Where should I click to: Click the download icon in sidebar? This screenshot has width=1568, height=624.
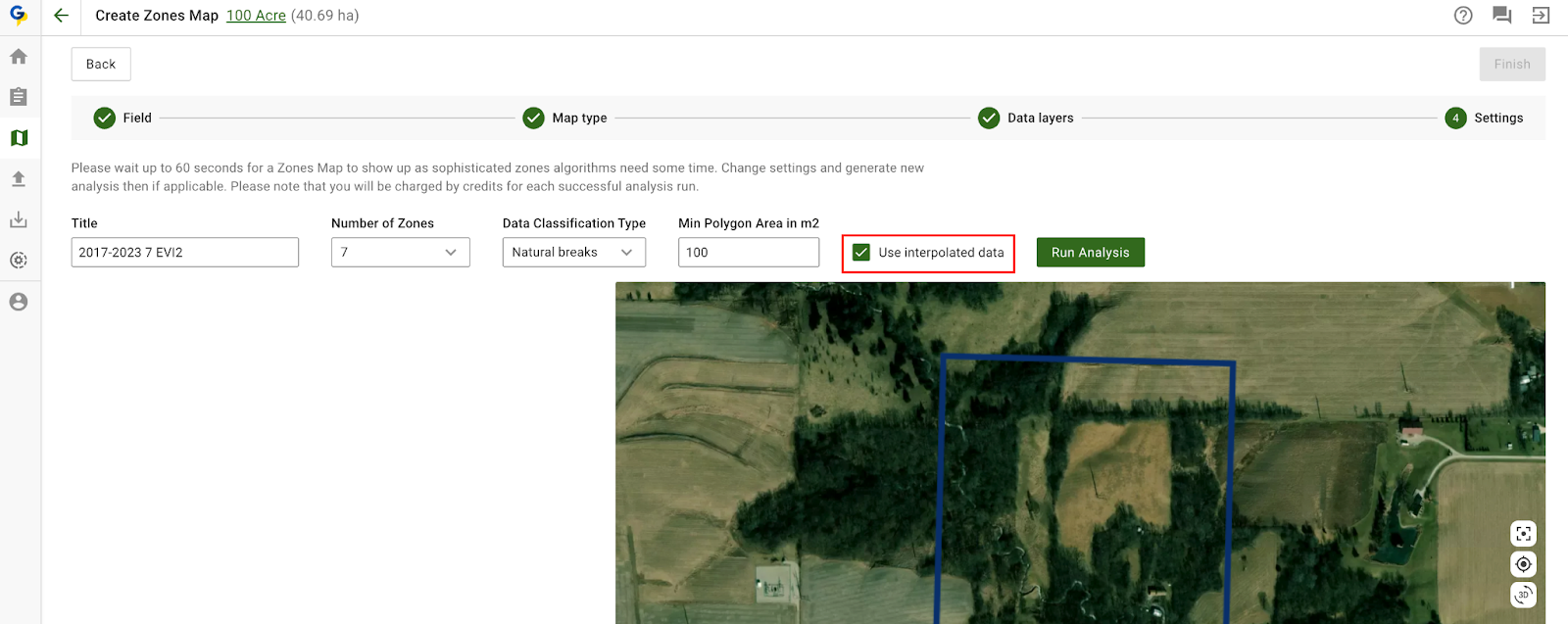[x=19, y=219]
